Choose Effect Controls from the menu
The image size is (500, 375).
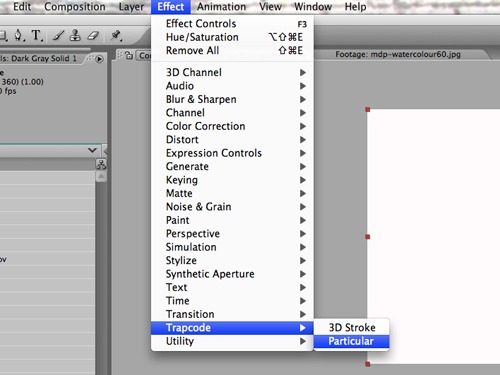click(232, 24)
